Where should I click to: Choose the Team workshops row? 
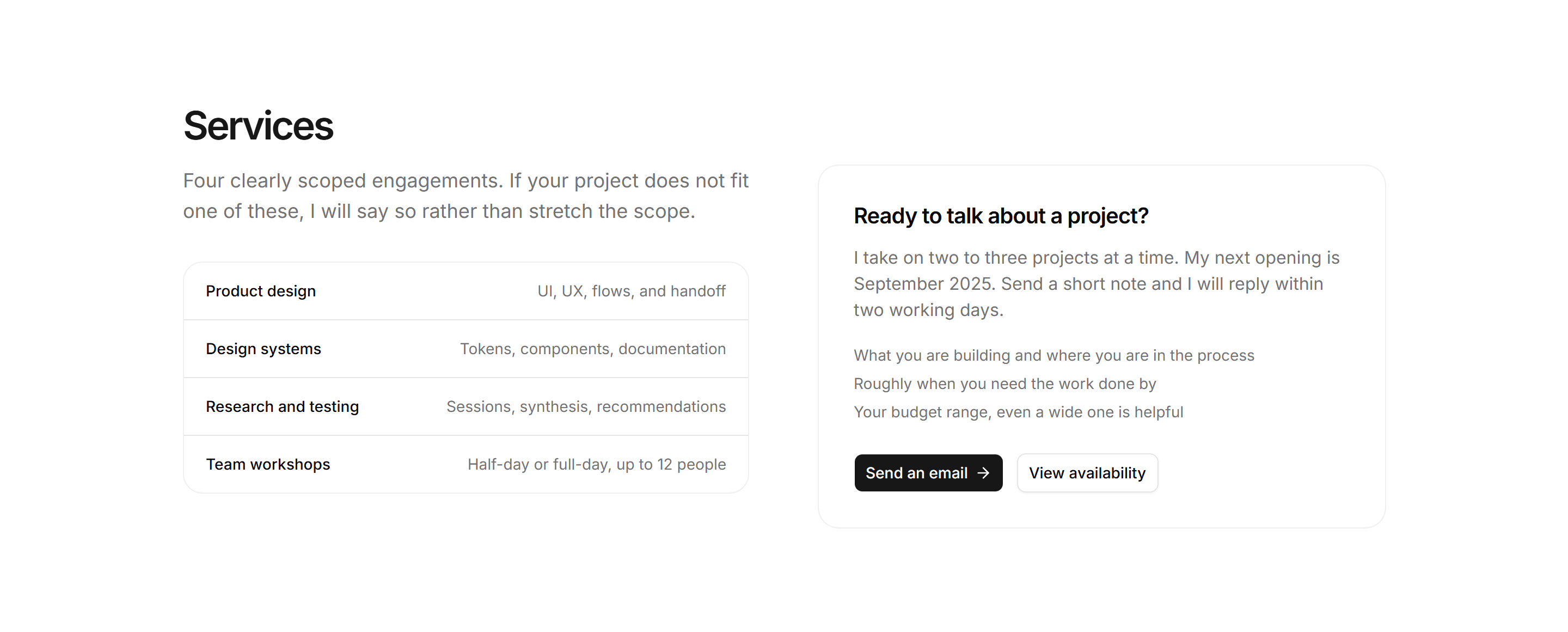tap(465, 465)
